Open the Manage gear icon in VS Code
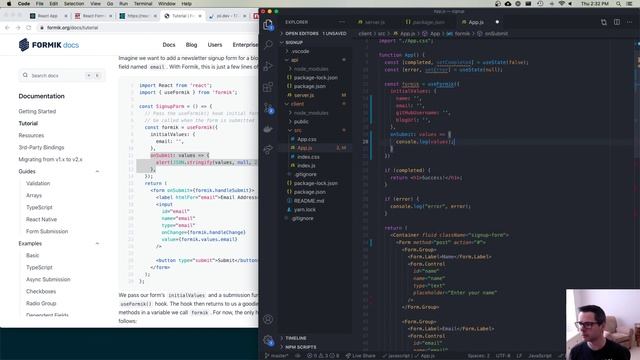The height and width of the screenshot is (360, 640). [x=268, y=340]
